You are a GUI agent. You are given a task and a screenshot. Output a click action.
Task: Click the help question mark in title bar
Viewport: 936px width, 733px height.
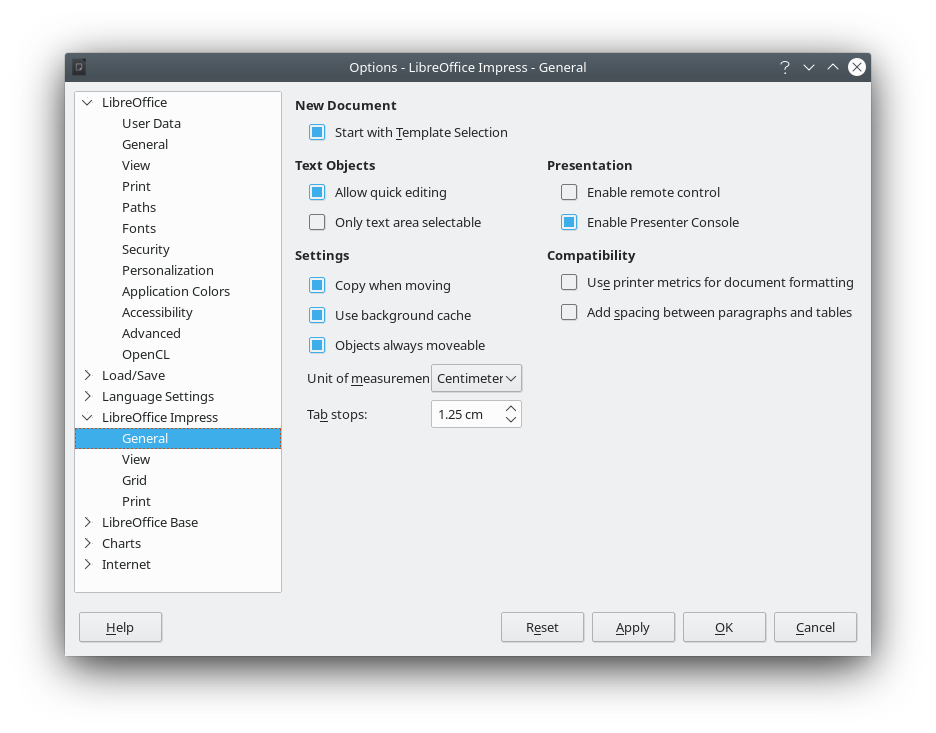[x=784, y=67]
